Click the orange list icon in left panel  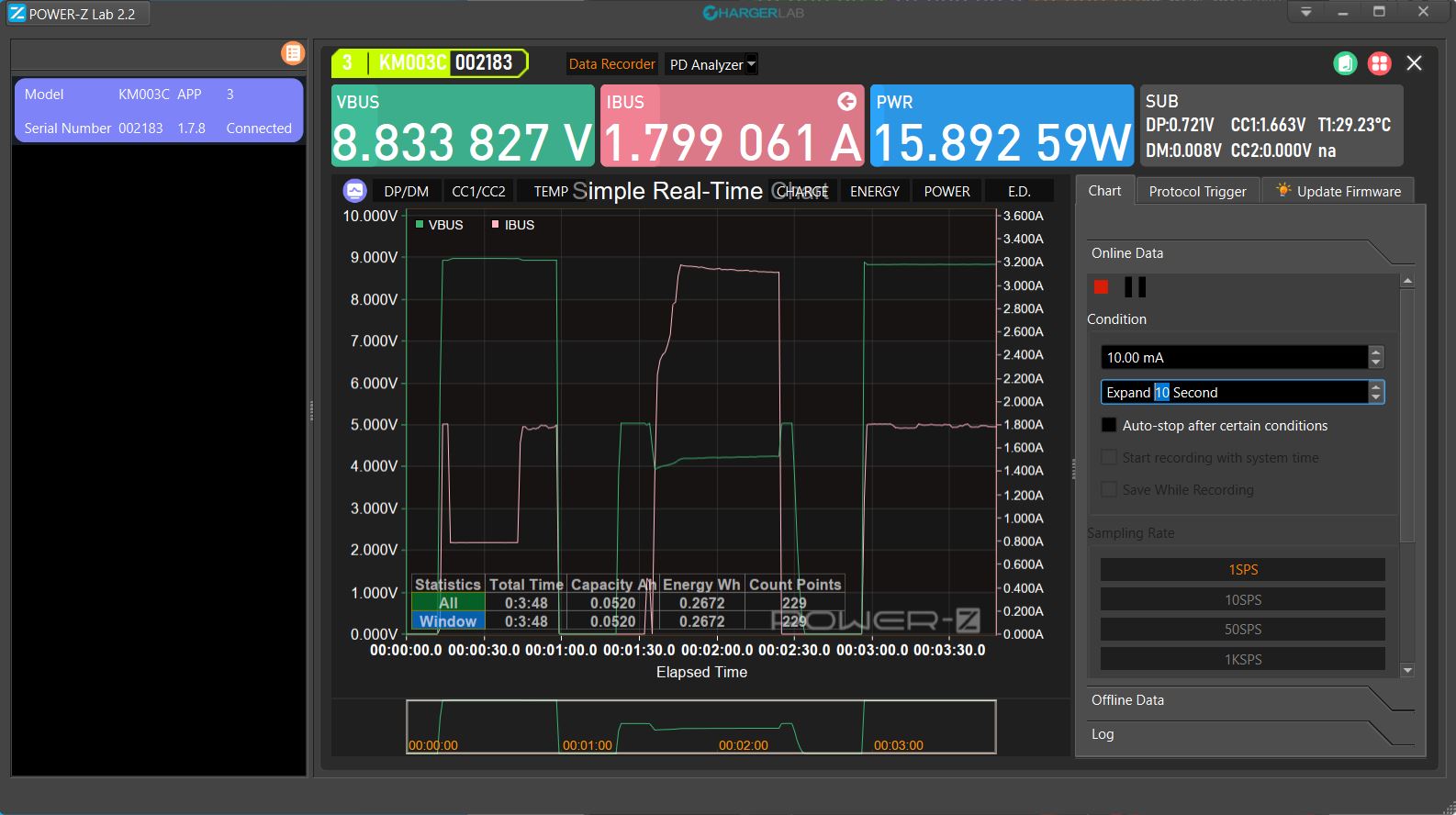pos(293,53)
